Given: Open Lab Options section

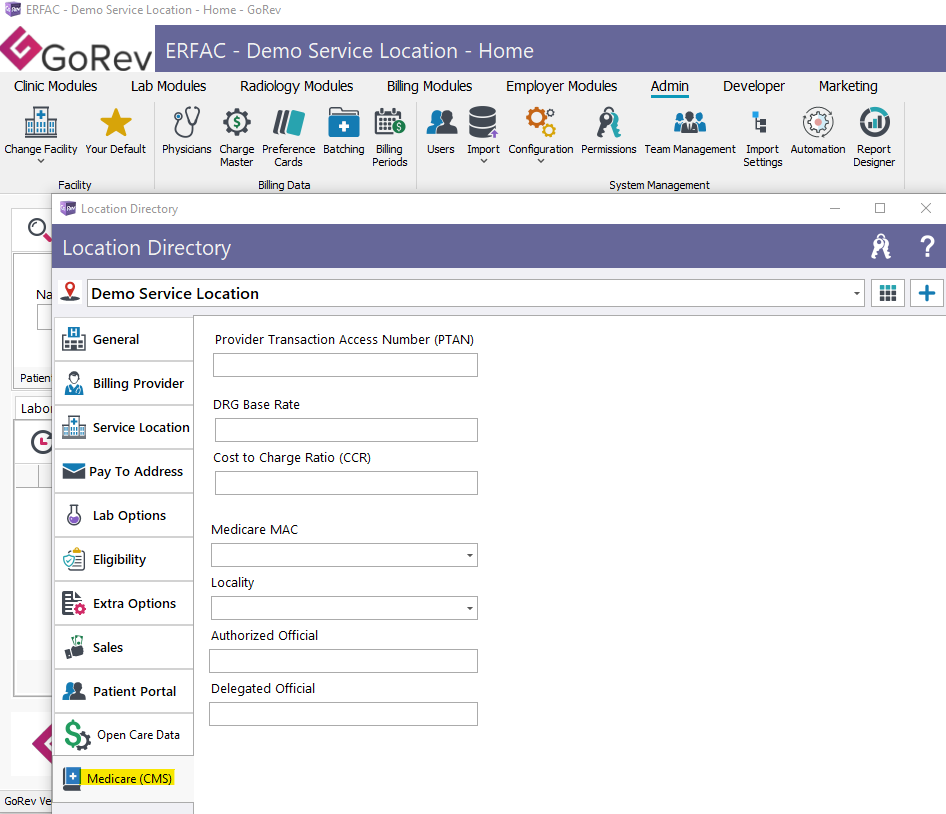Looking at the screenshot, I should pos(124,515).
